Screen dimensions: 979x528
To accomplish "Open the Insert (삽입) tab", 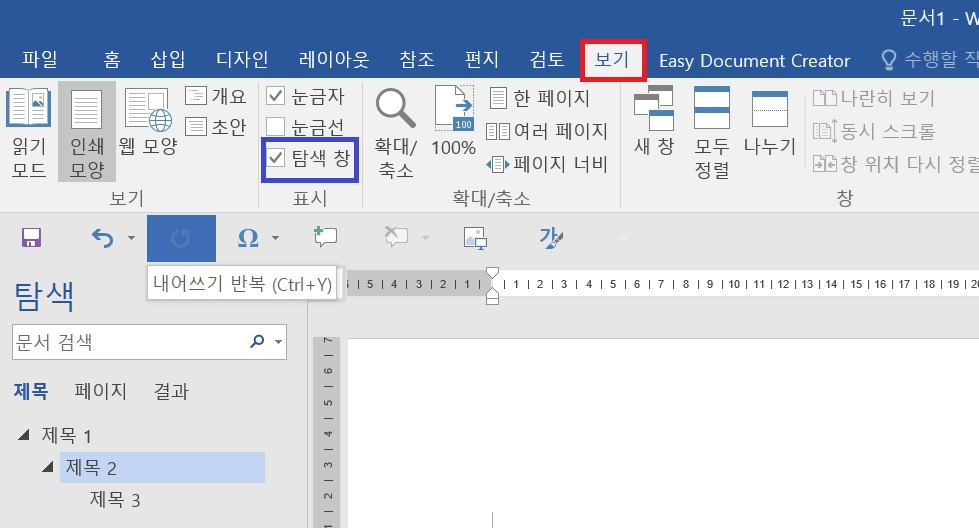I will [x=168, y=60].
